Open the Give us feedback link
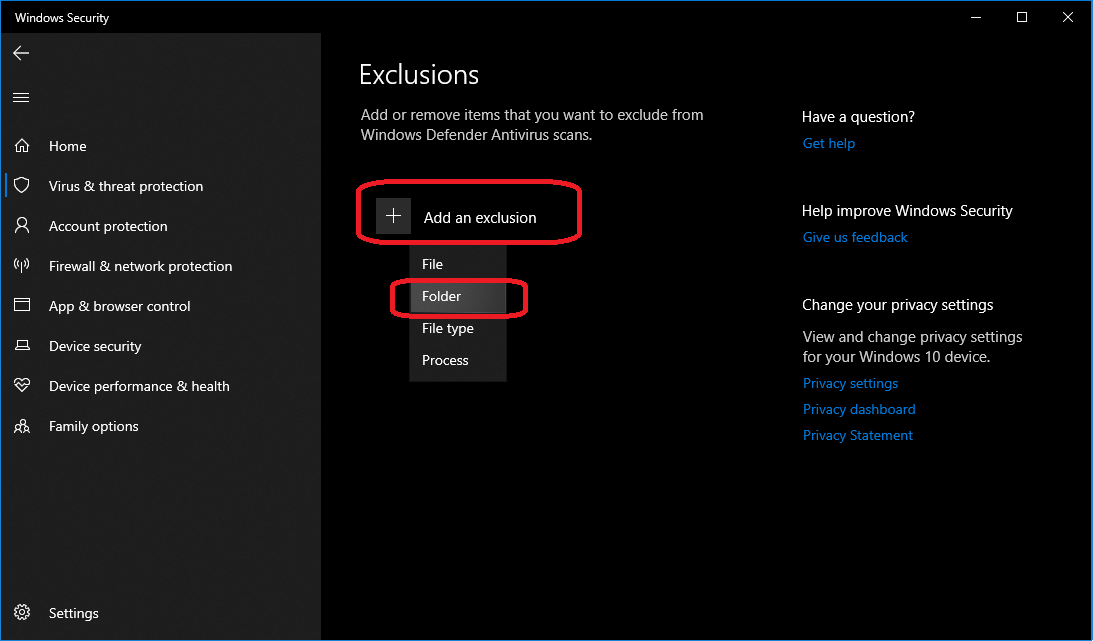This screenshot has width=1093, height=641. click(x=855, y=237)
